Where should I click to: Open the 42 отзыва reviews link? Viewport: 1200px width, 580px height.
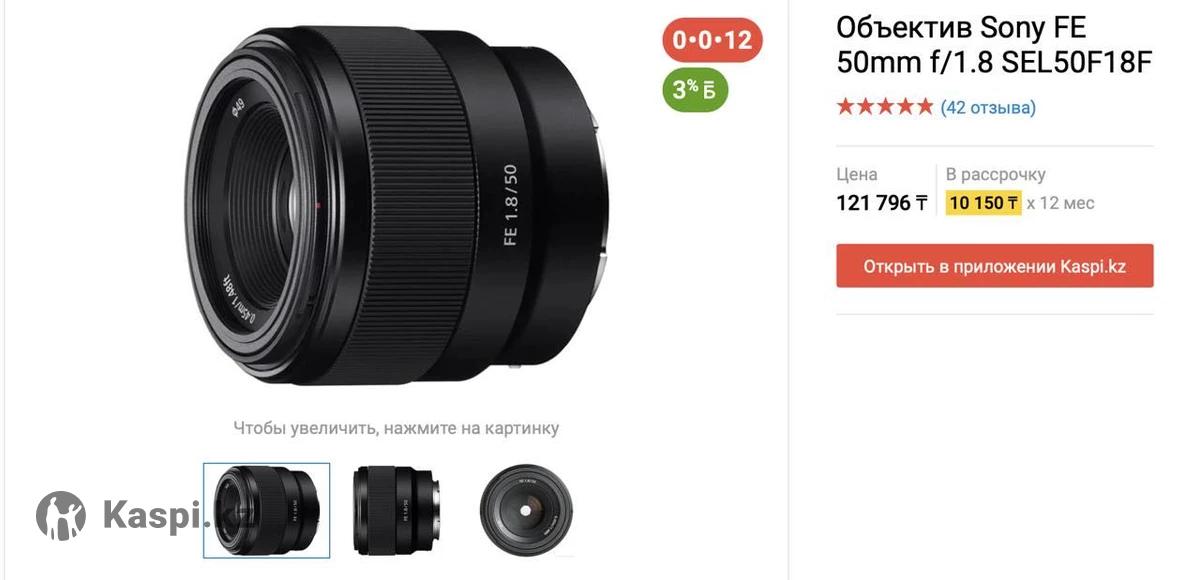[x=988, y=107]
